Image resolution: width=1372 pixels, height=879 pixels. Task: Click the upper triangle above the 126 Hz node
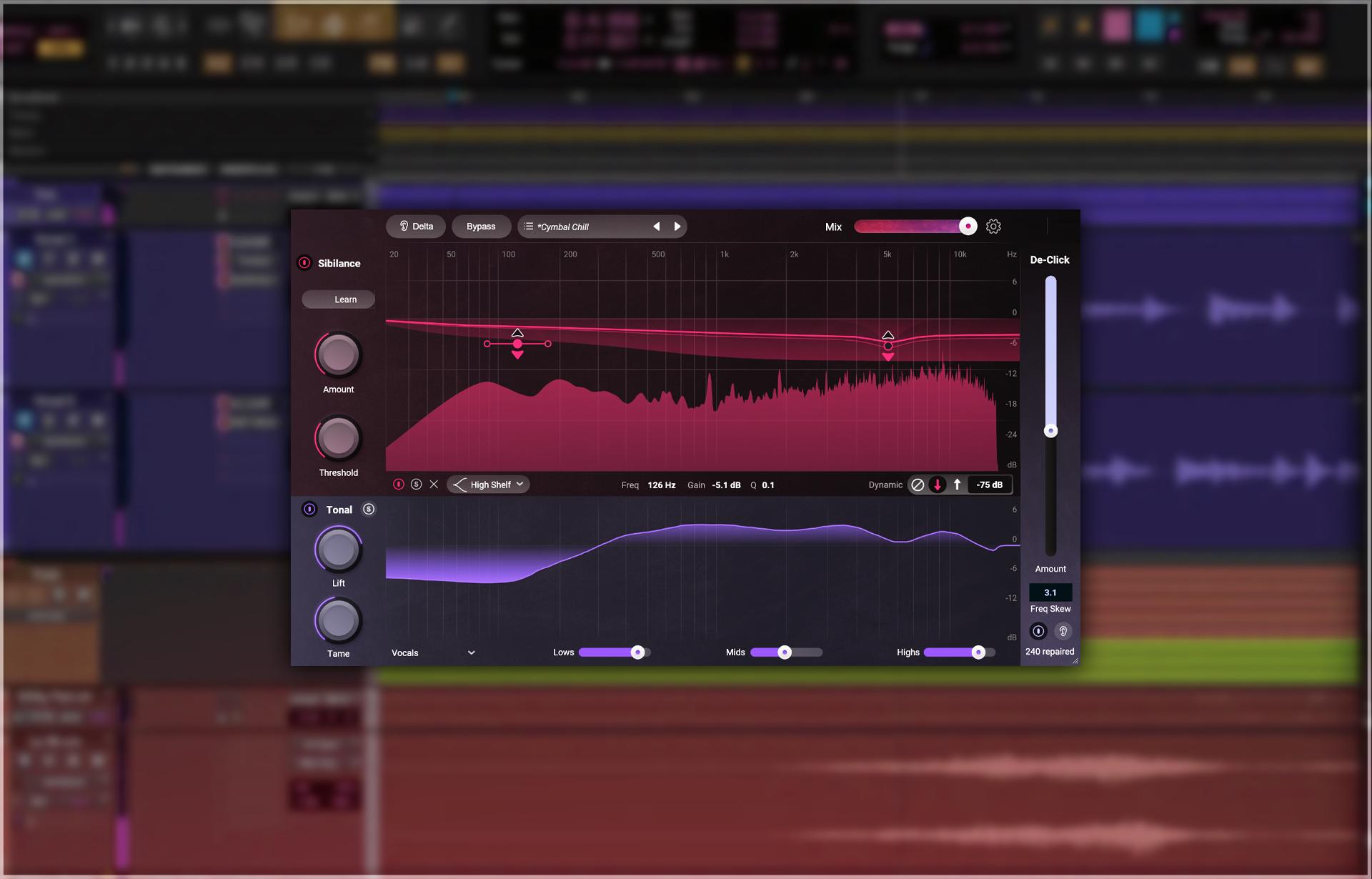click(x=517, y=333)
